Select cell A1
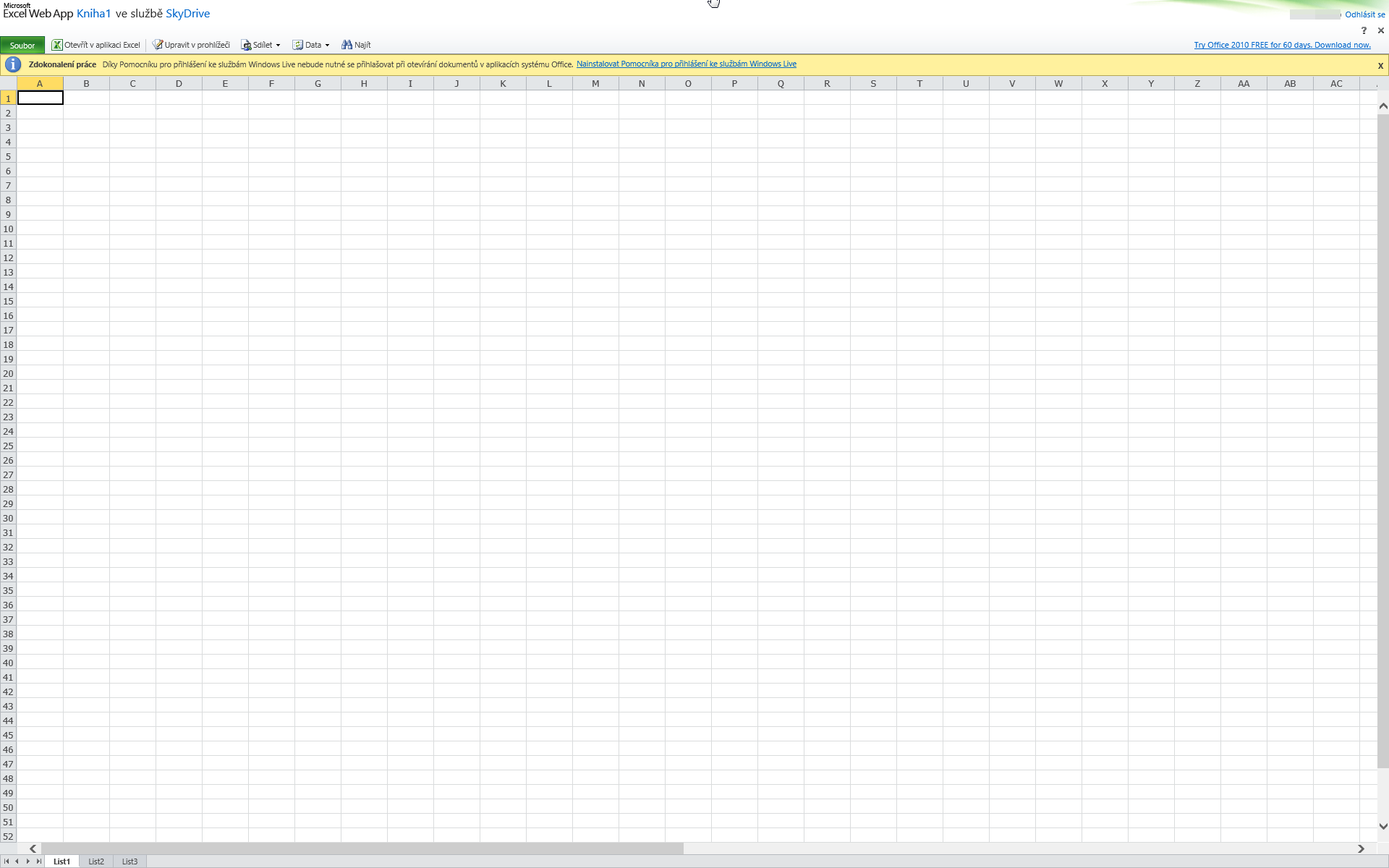The image size is (1389, 868). pyautogui.click(x=41, y=98)
